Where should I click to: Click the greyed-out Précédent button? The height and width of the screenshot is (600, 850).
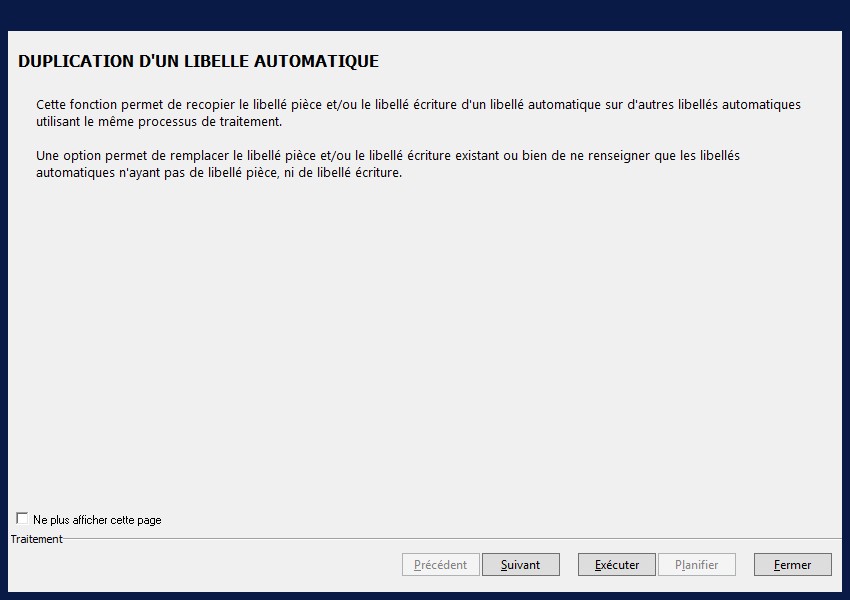coord(440,565)
